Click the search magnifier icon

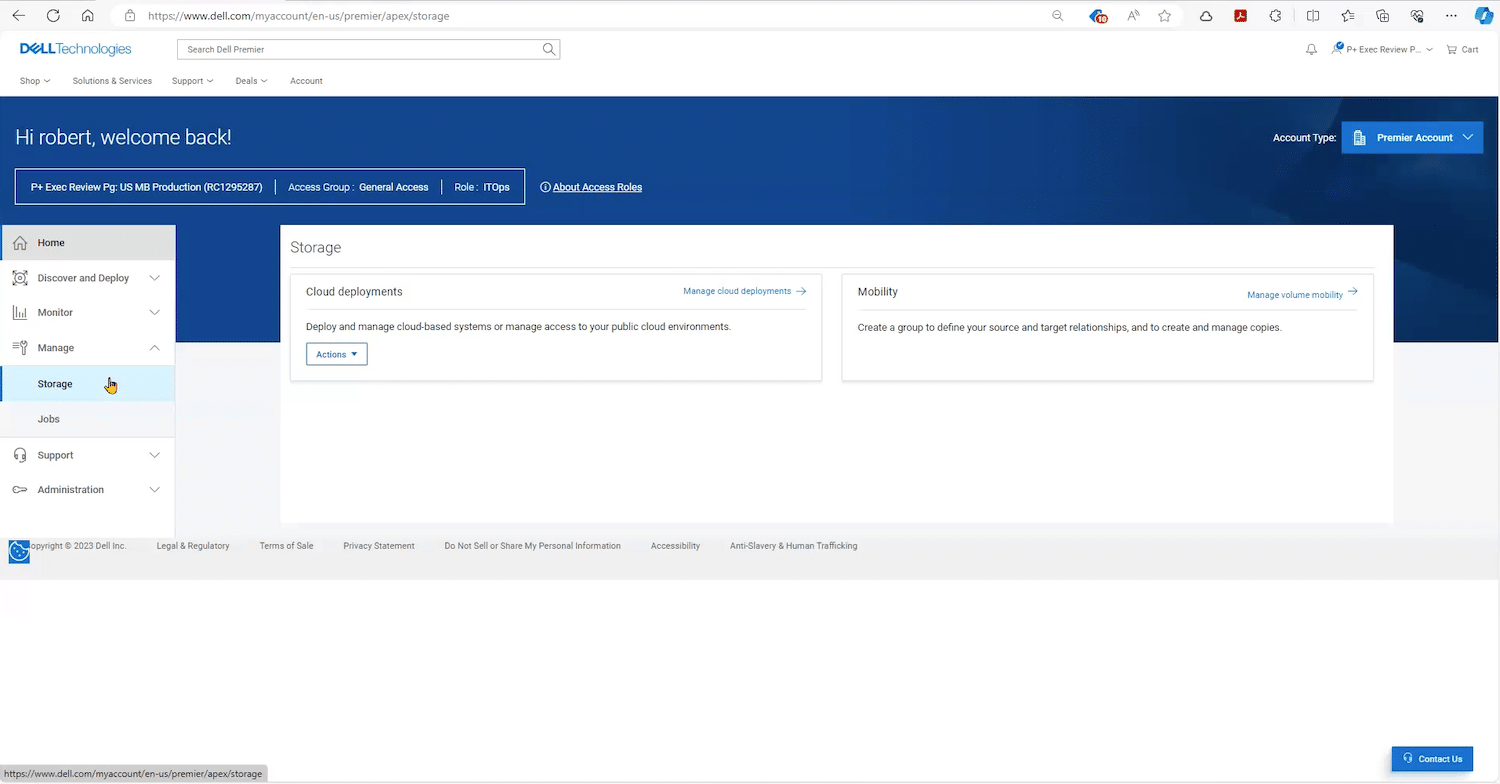click(548, 49)
